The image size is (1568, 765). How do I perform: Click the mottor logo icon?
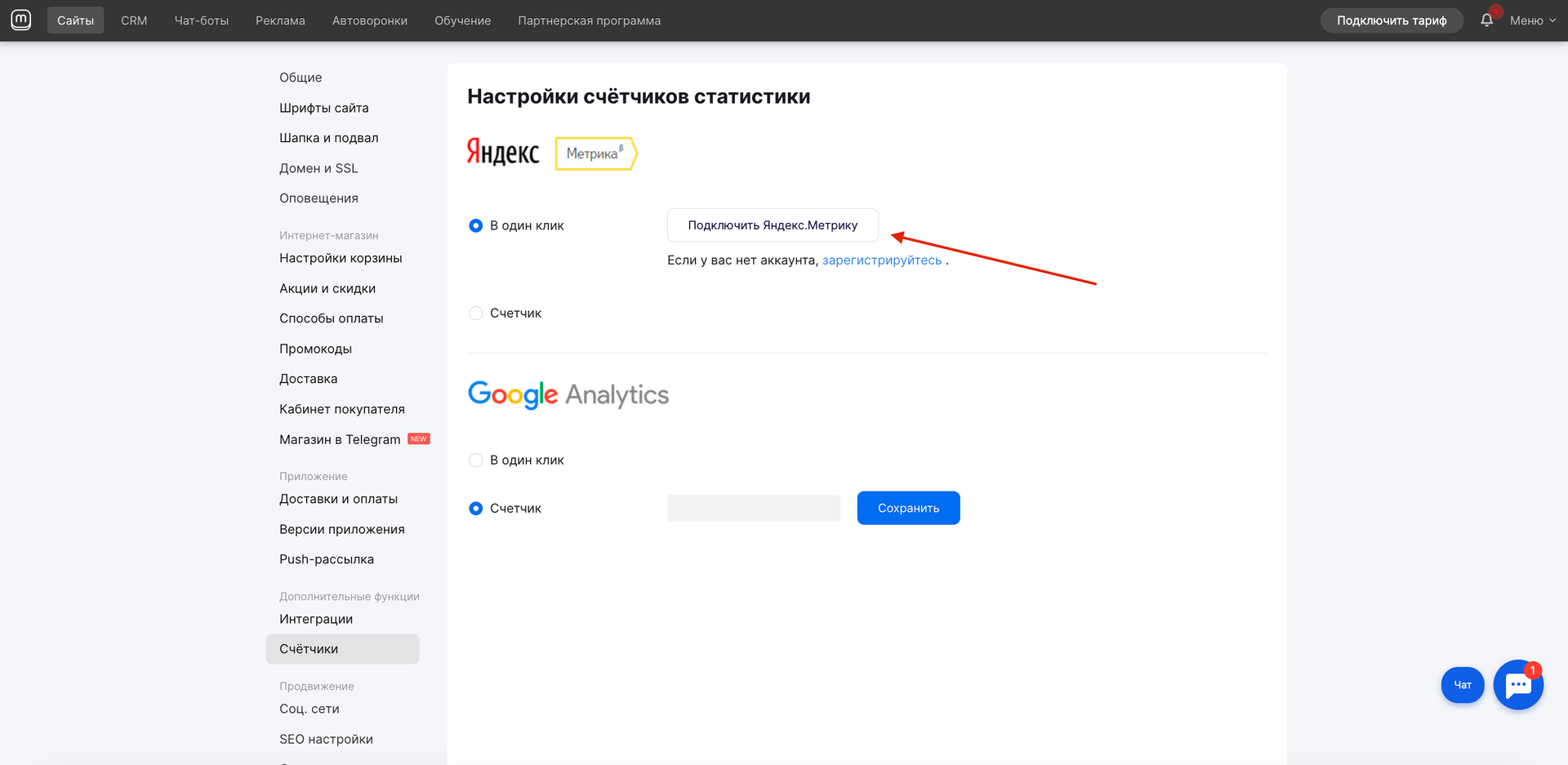pos(21,20)
